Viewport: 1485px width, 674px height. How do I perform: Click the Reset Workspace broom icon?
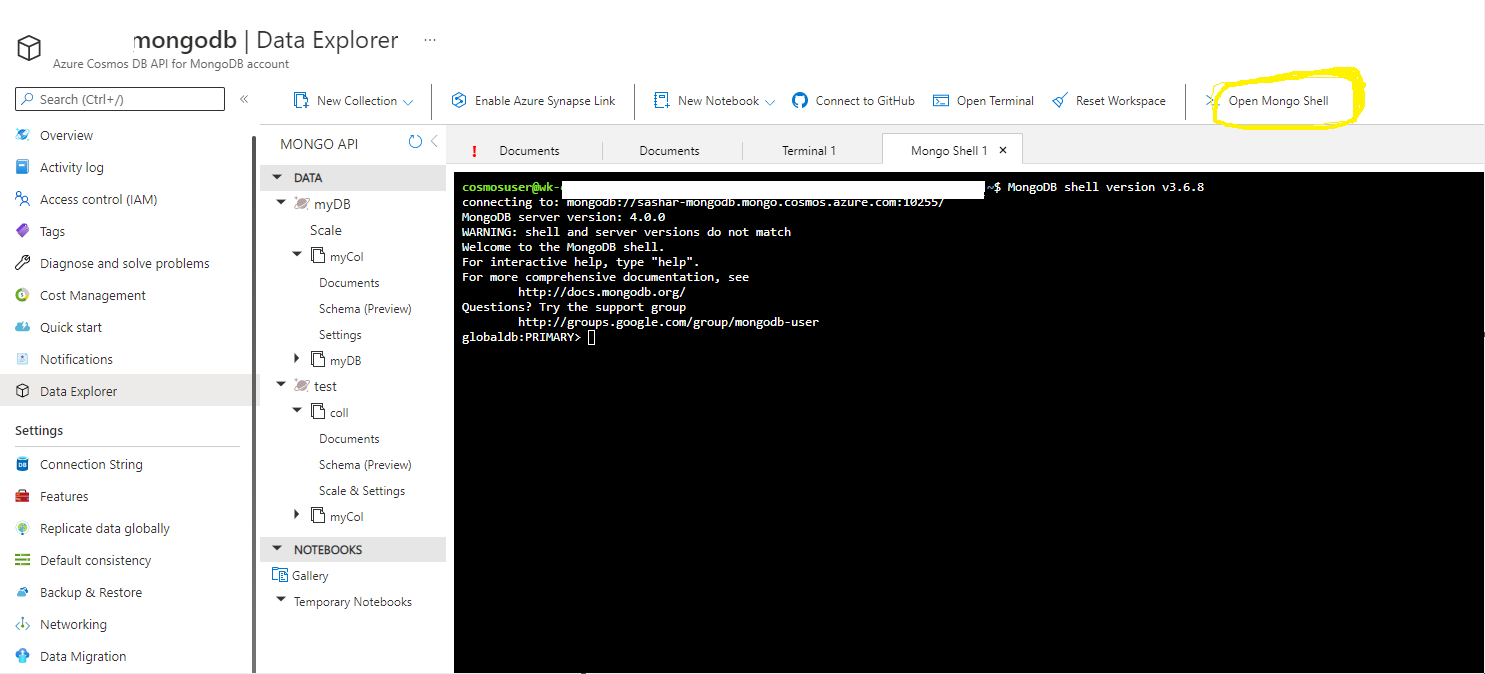click(x=1060, y=100)
